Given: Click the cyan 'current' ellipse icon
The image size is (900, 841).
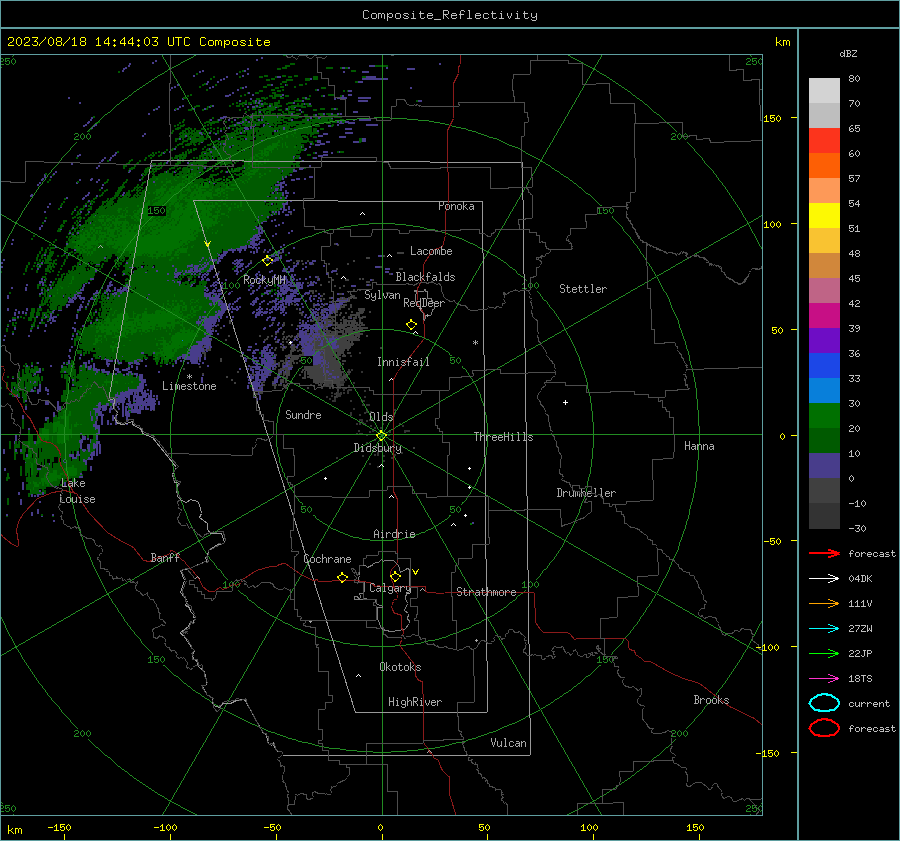Looking at the screenshot, I should (824, 703).
